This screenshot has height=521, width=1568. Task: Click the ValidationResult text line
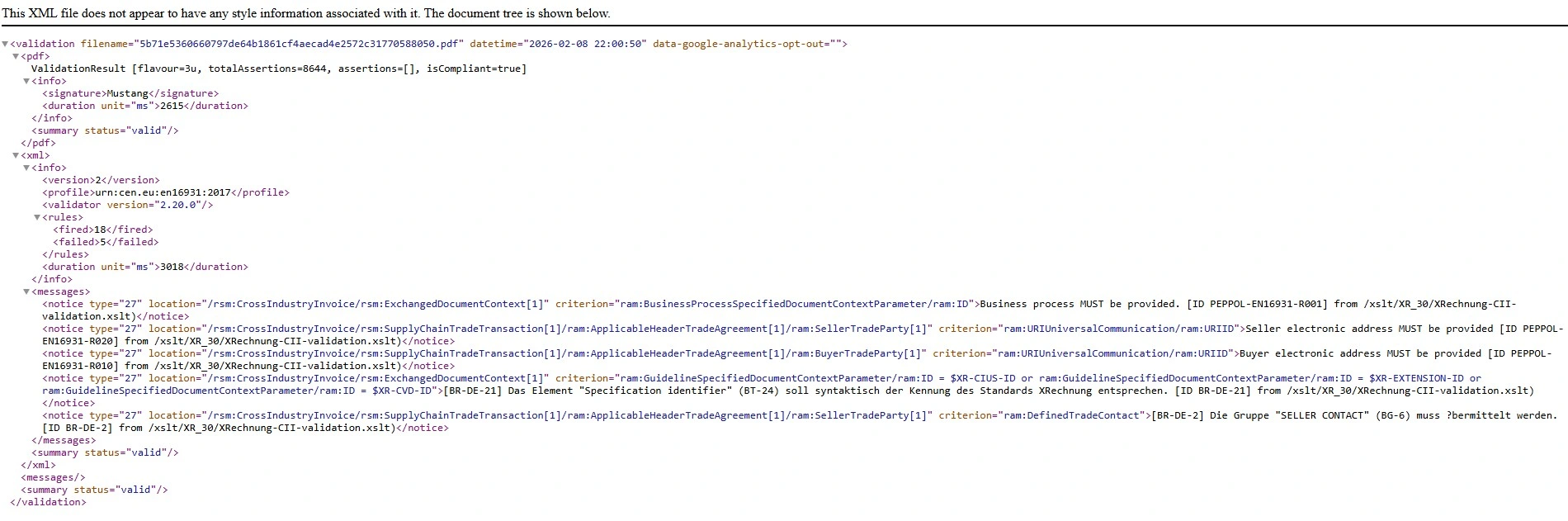click(278, 69)
